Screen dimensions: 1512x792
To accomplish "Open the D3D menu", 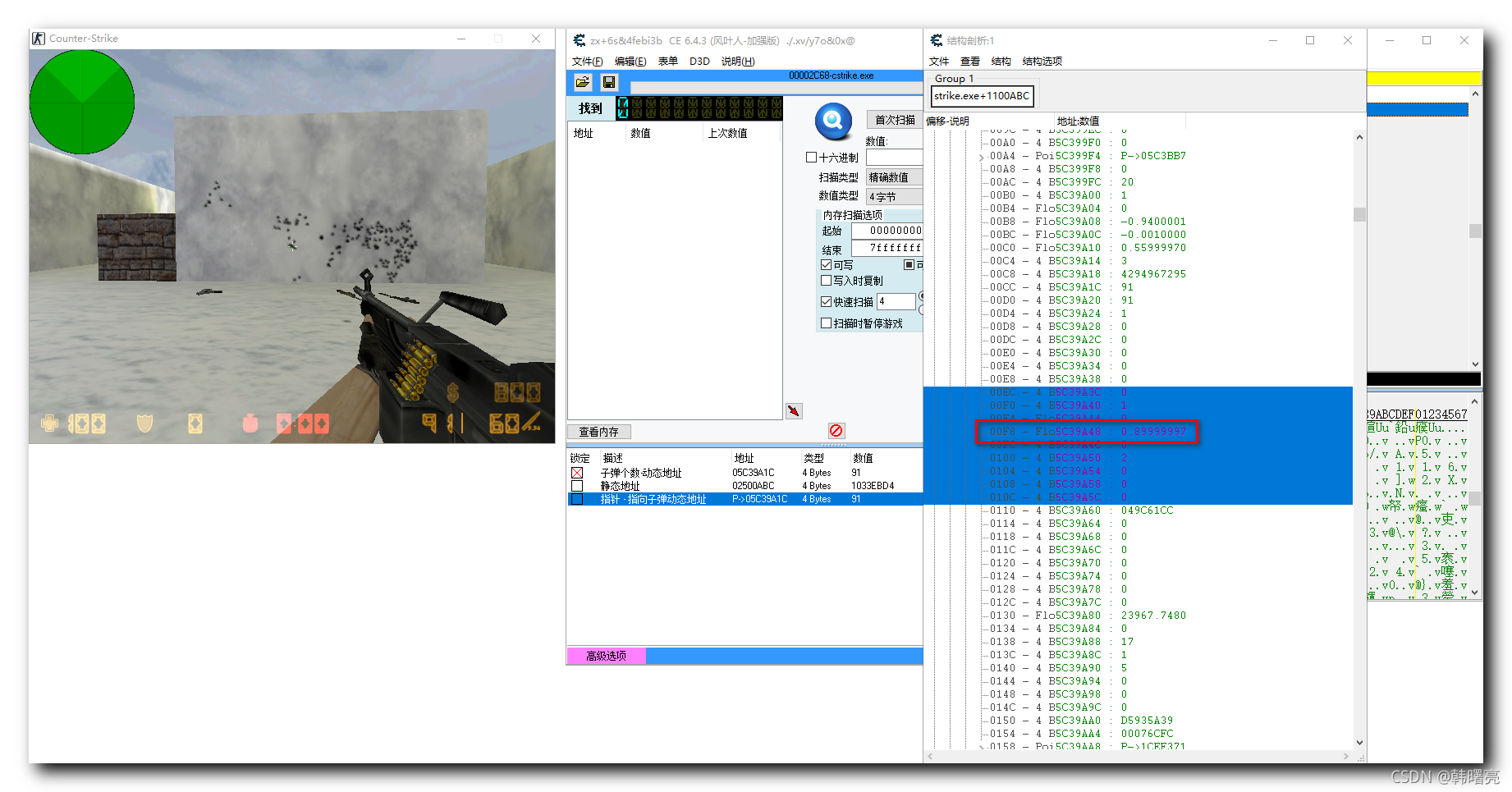I will 699,62.
